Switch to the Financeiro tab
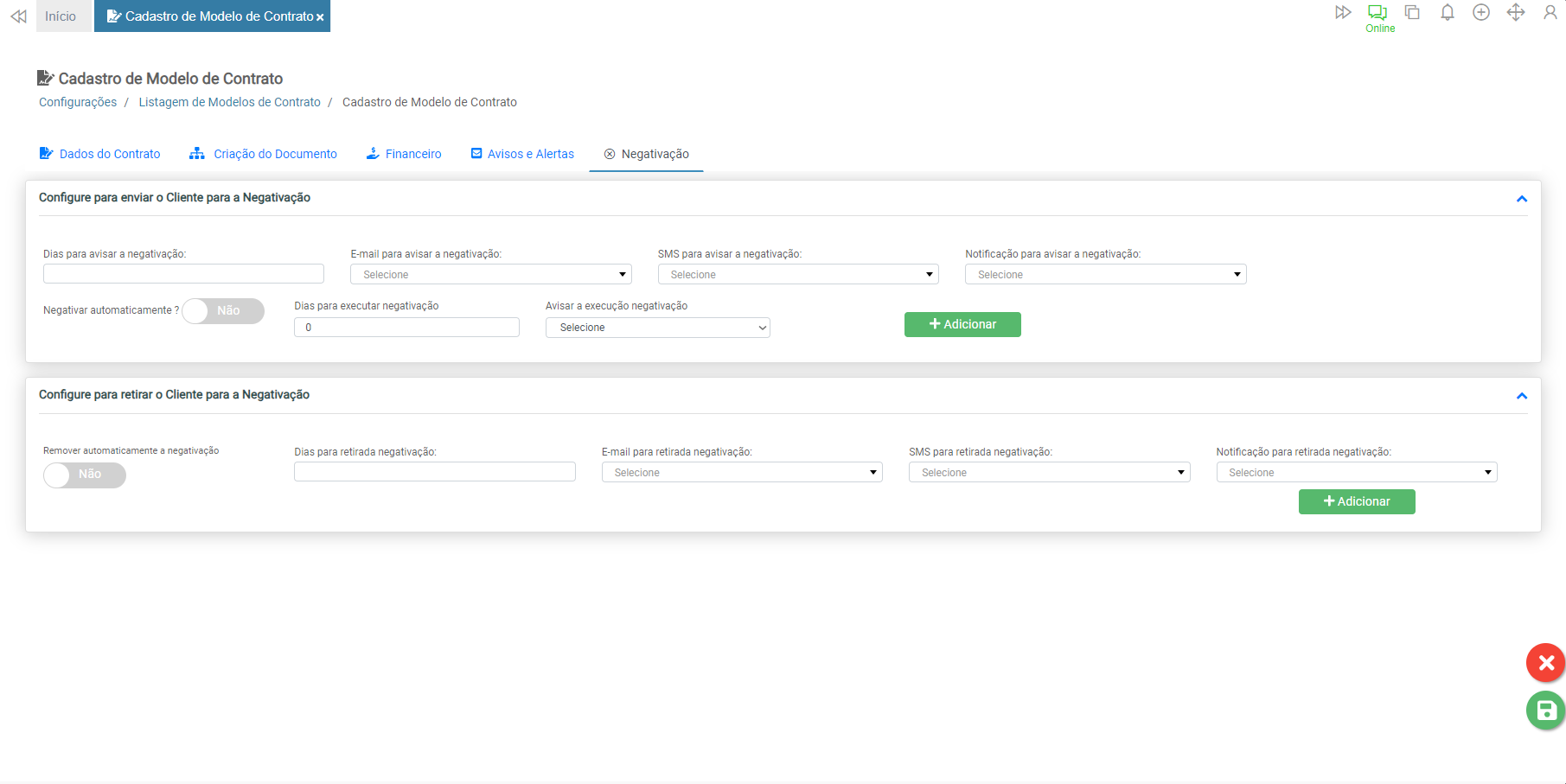 click(x=404, y=154)
